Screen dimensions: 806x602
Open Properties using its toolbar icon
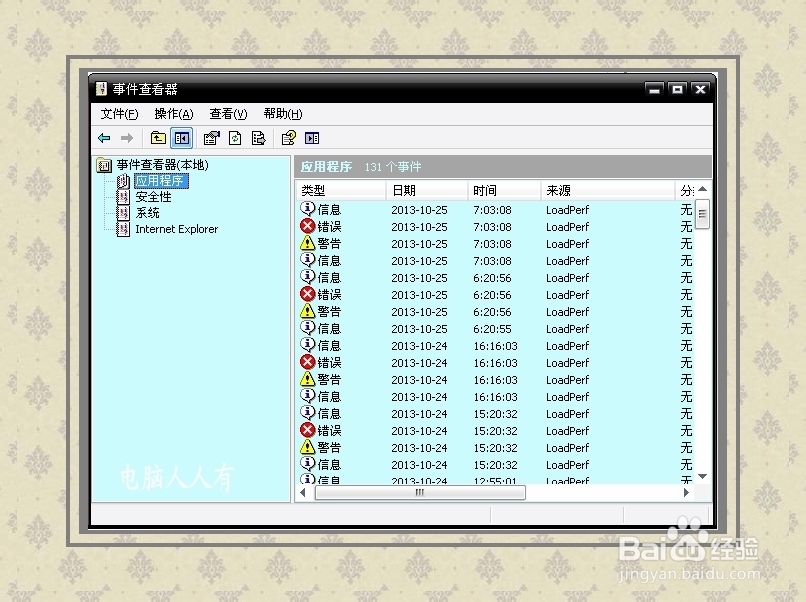coord(211,137)
